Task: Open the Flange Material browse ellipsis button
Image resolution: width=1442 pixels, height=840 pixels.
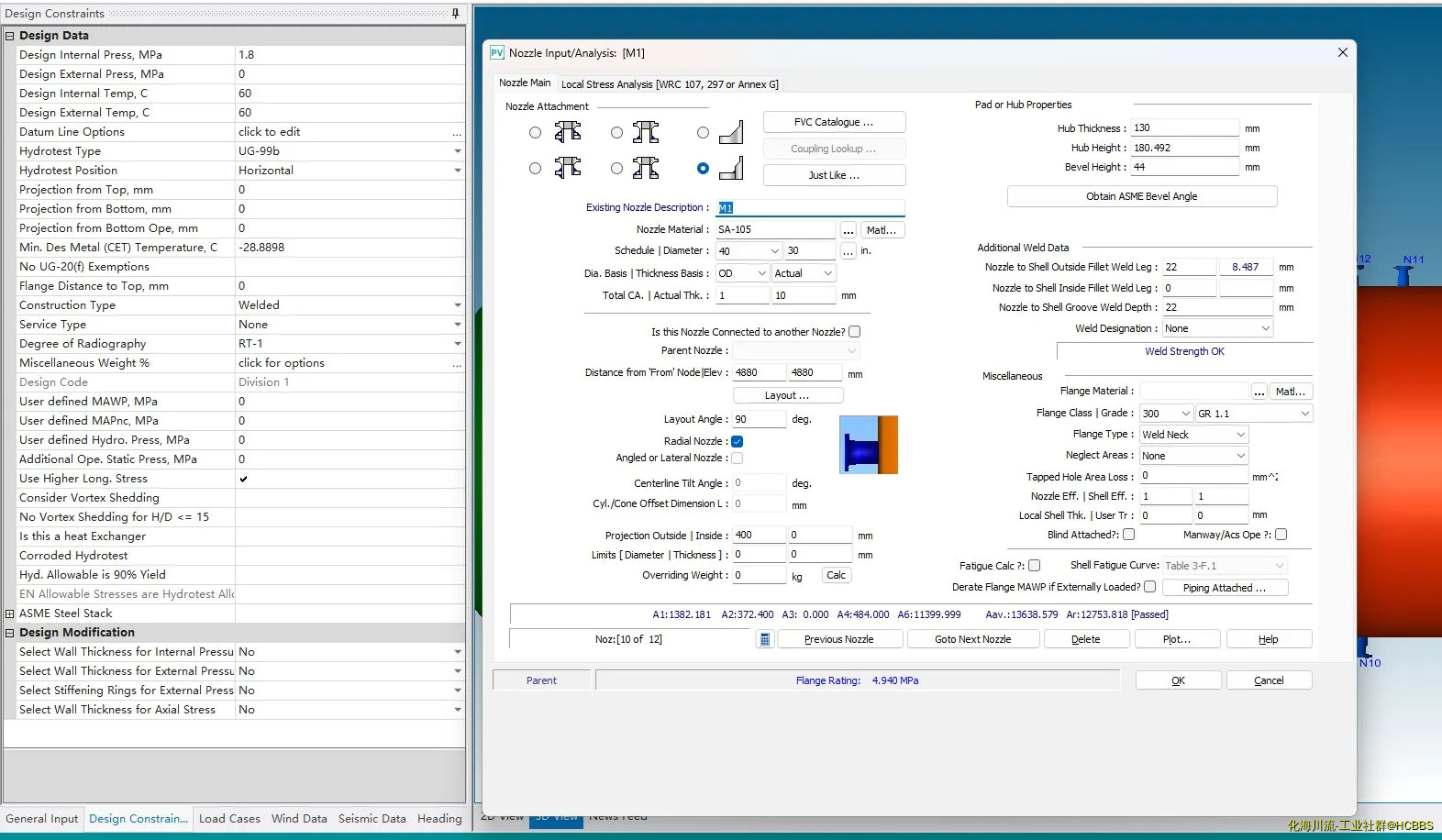Action: coord(1259,392)
